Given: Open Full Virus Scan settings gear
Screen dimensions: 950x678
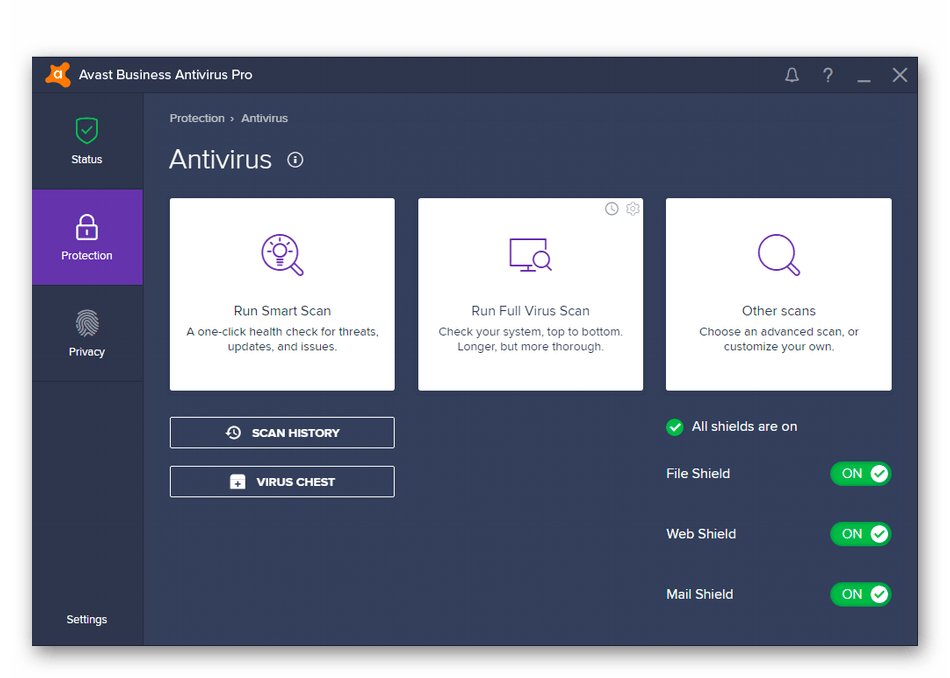Looking at the screenshot, I should 633,209.
